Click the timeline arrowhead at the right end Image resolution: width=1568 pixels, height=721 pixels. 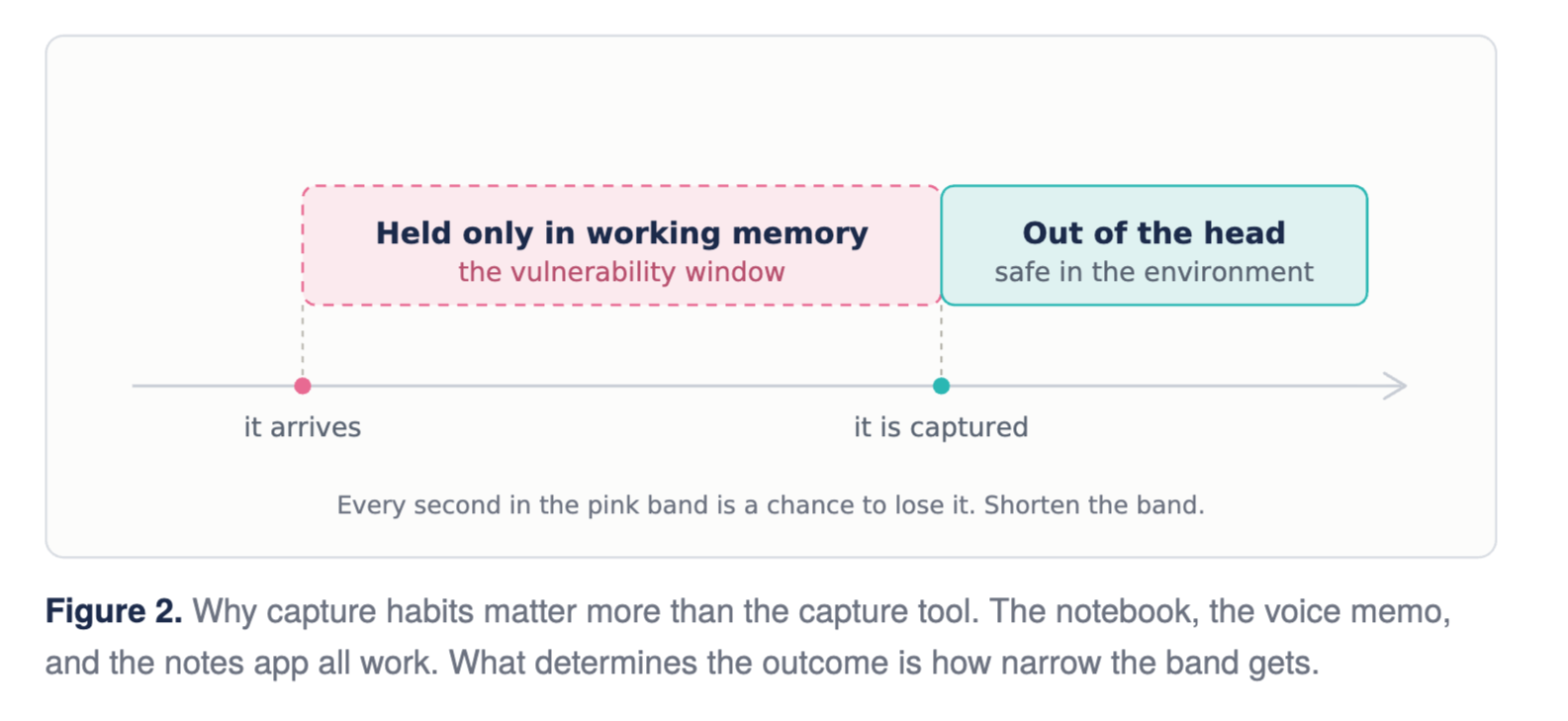[1395, 386]
